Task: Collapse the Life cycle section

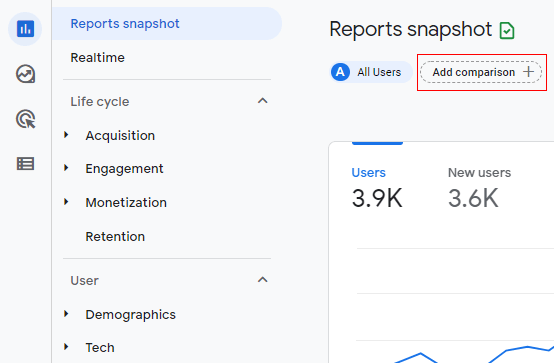Action: click(263, 101)
